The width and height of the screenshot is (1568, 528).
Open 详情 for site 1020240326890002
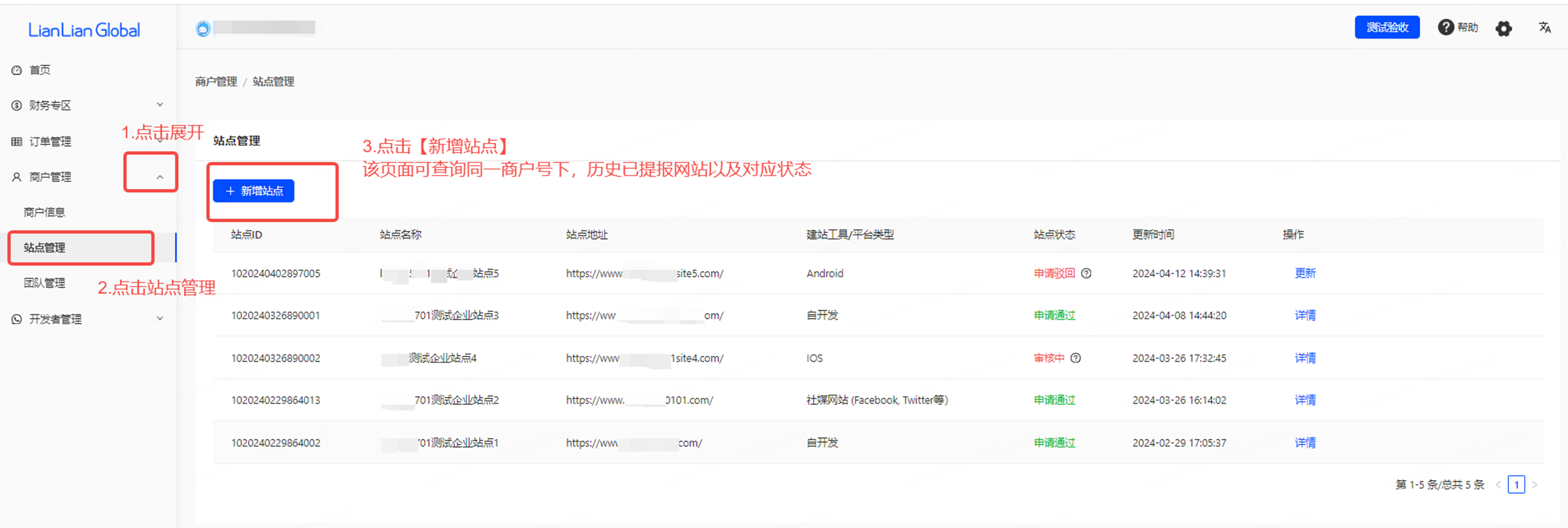click(1305, 357)
